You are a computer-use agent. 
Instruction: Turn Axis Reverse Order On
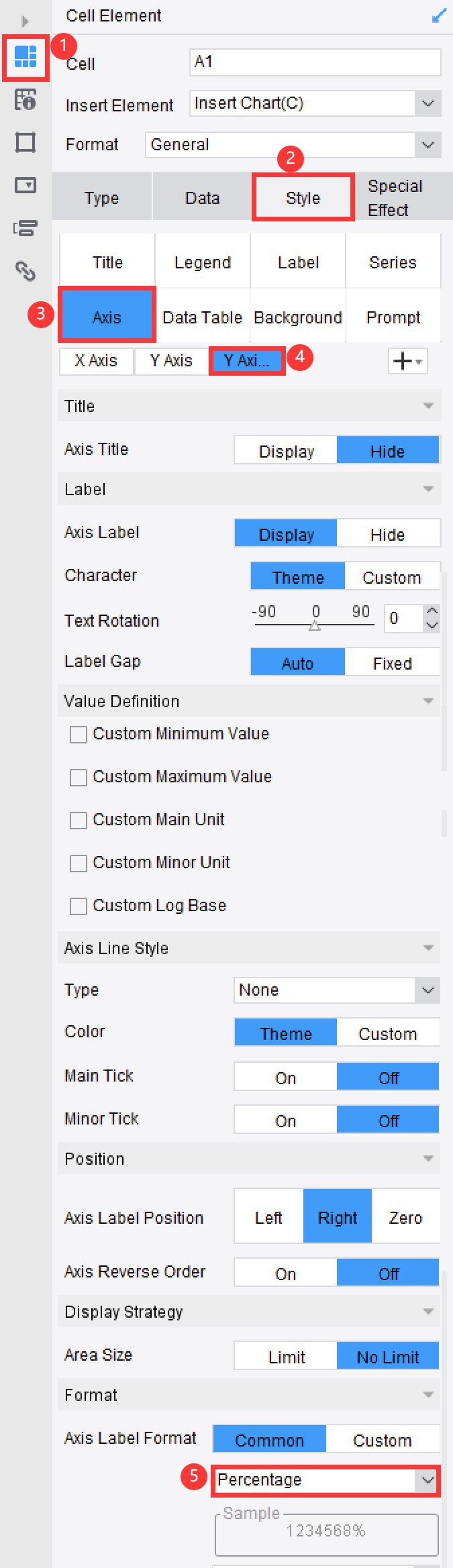(x=286, y=1273)
